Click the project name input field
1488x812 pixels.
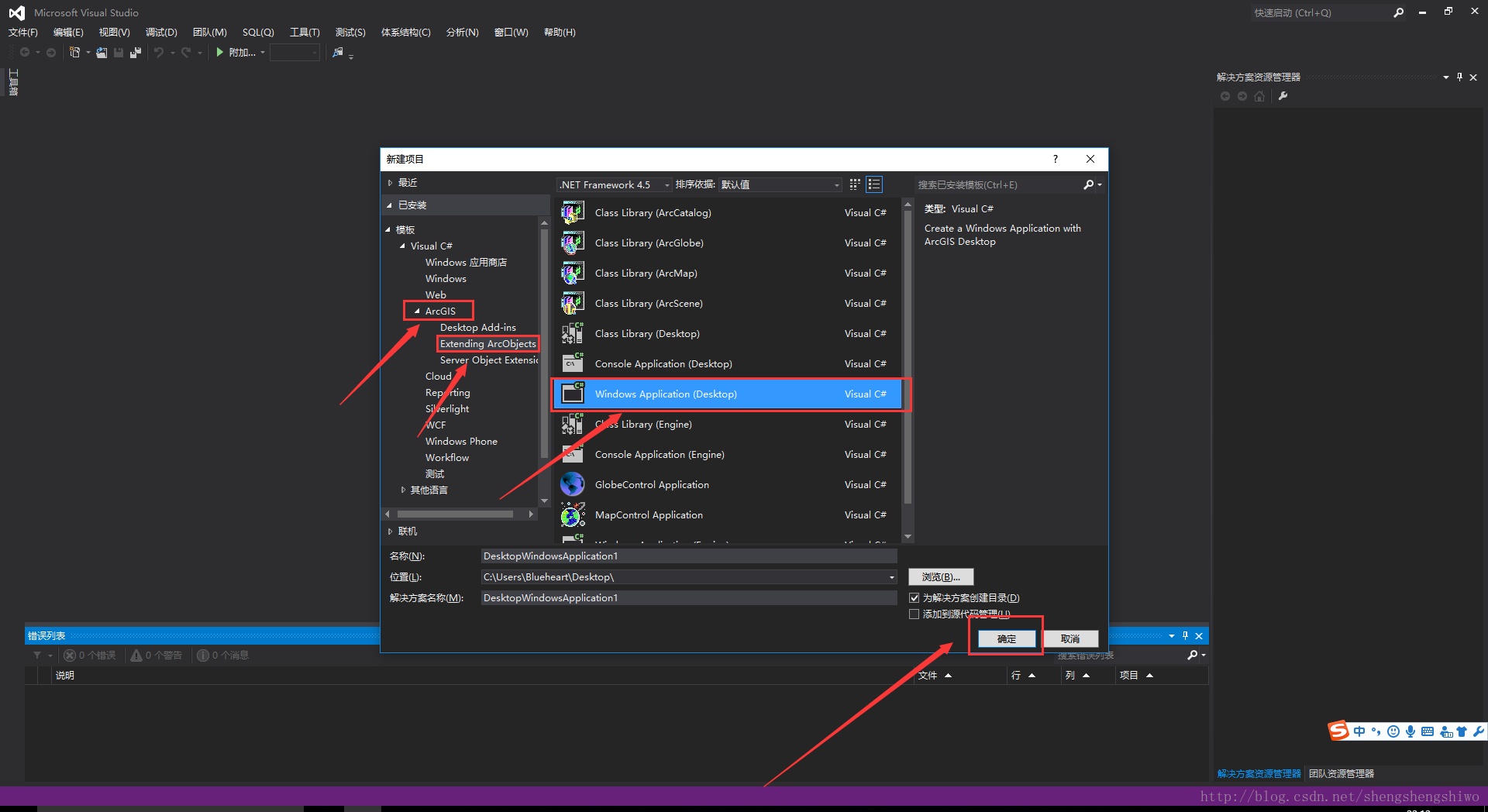(689, 556)
